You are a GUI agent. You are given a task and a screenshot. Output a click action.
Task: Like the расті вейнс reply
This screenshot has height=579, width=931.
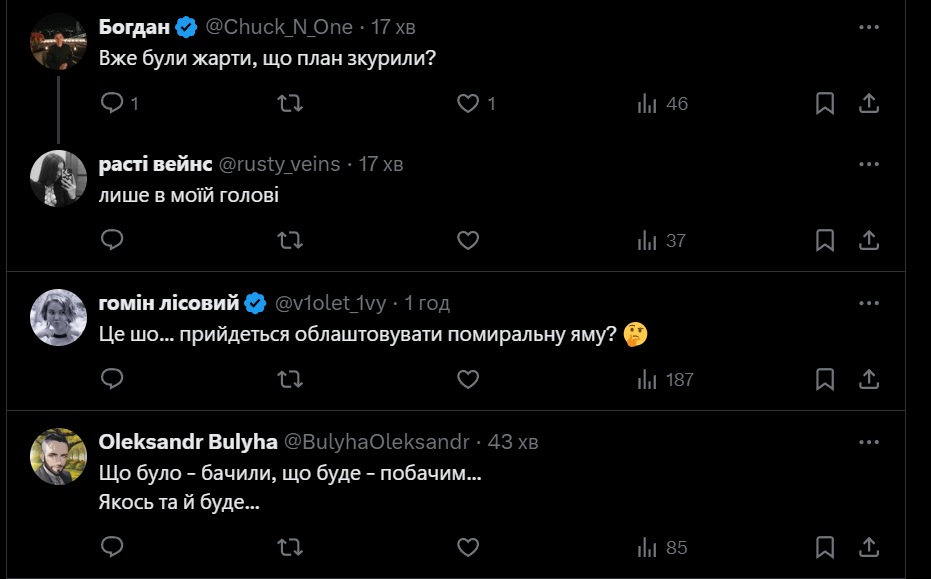click(x=467, y=240)
